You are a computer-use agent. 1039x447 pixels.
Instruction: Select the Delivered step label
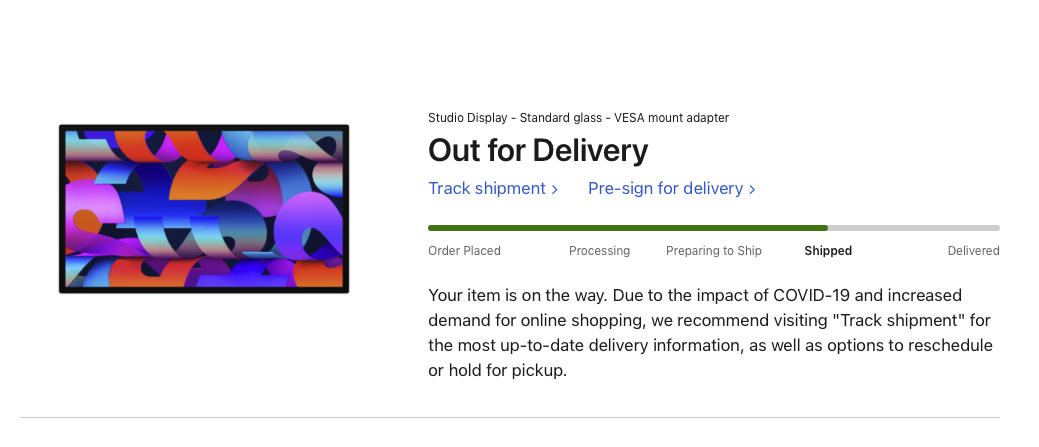click(x=973, y=251)
